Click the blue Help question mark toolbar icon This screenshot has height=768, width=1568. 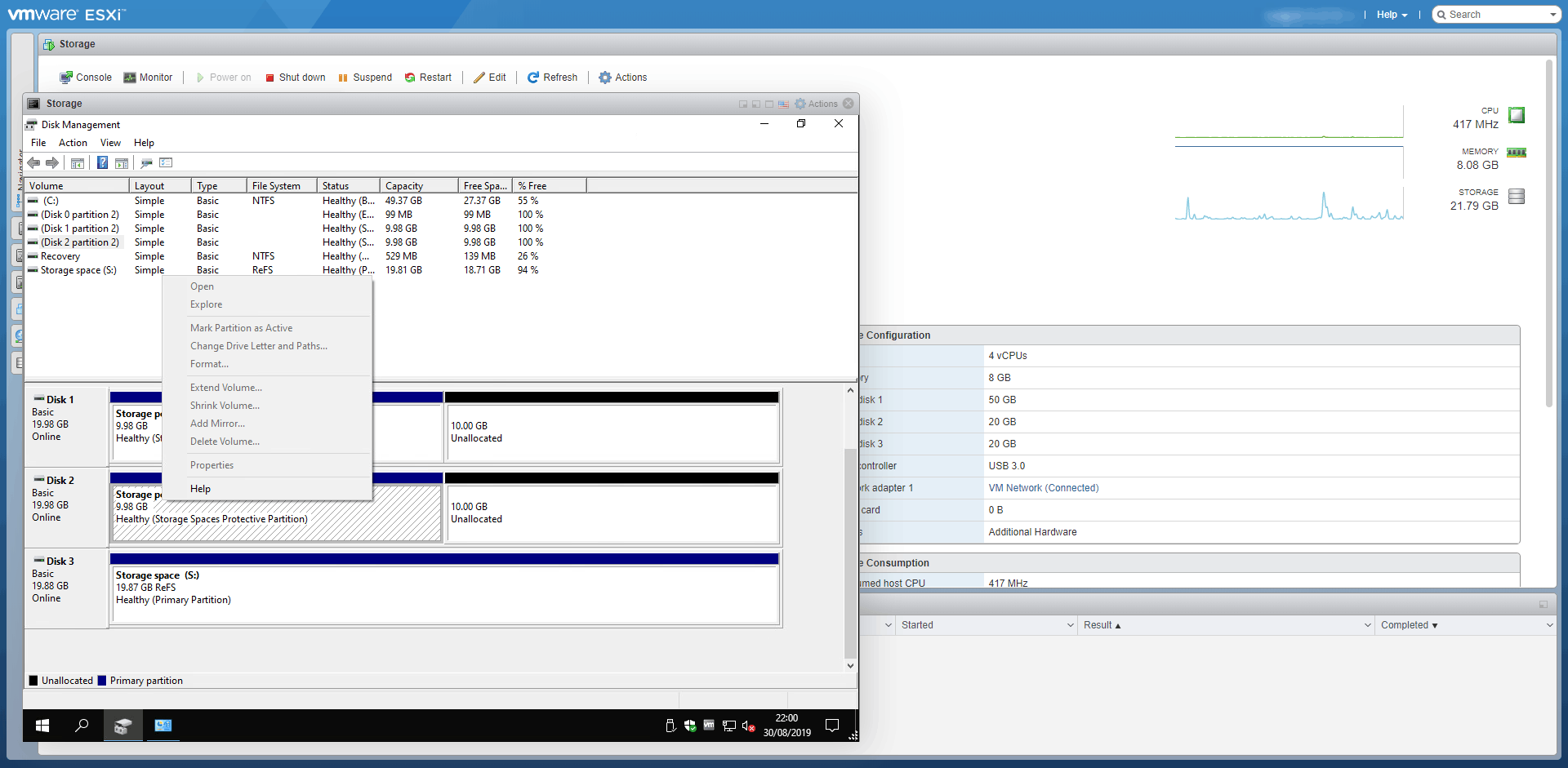pos(102,163)
